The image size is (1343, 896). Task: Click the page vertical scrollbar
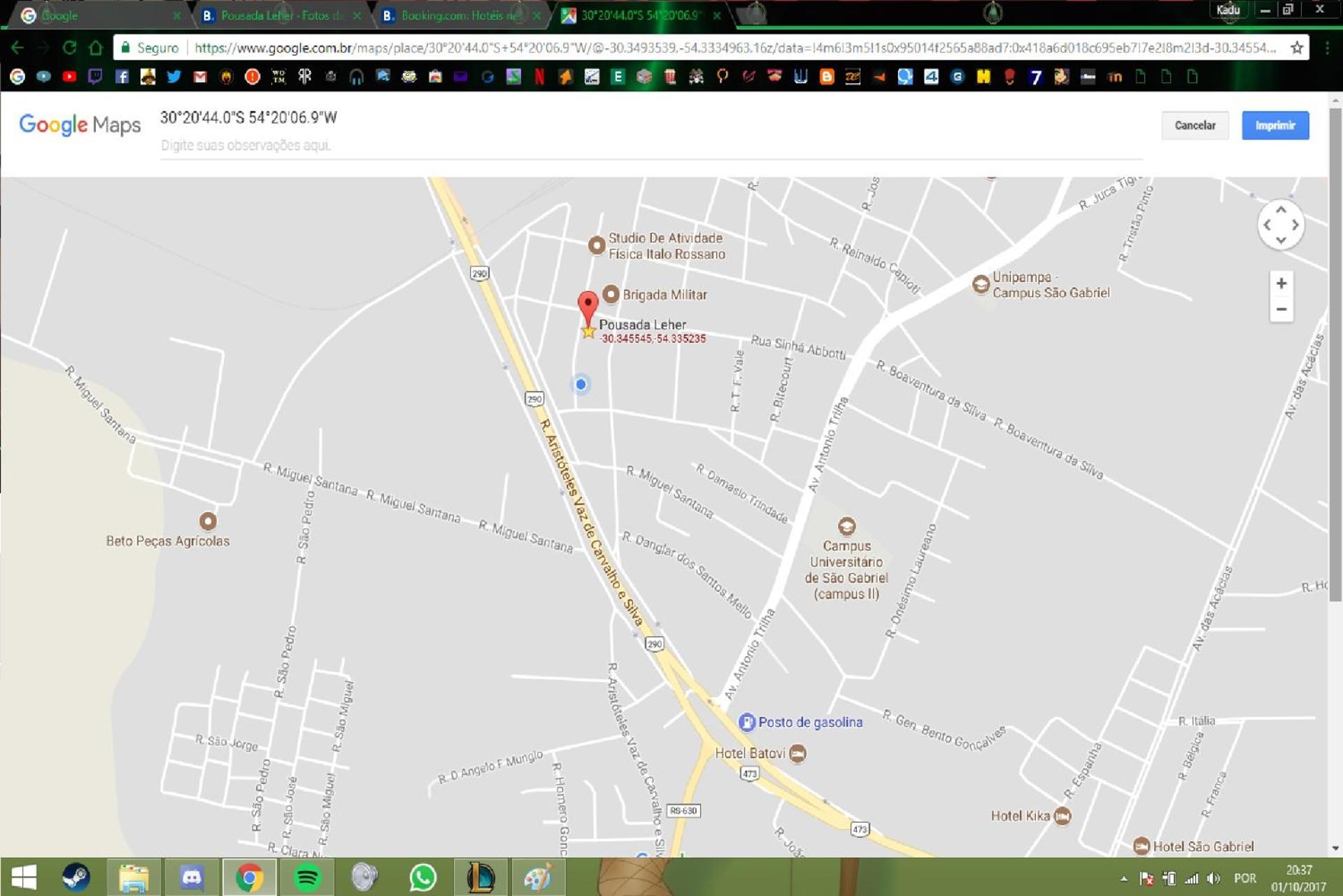1335,353
